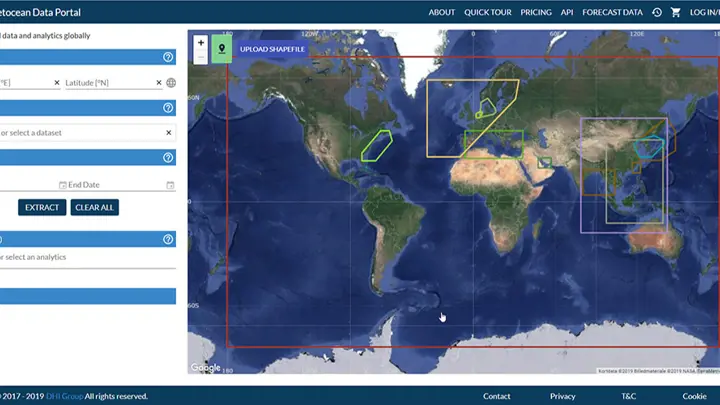The height and width of the screenshot is (405, 720).
Task: Clear the latitude field with its X
Action: coord(158,83)
